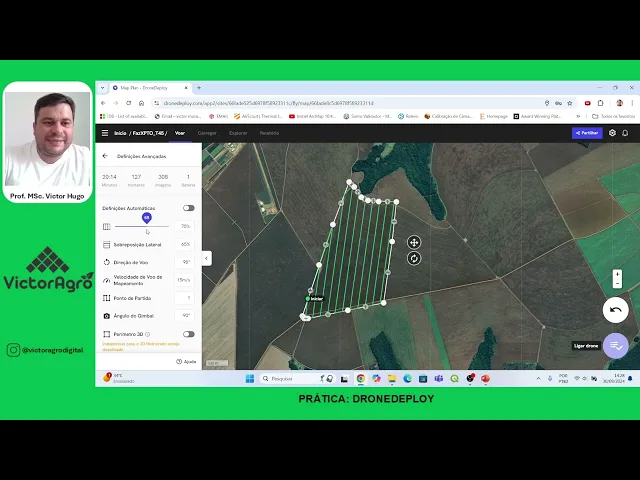Click the Direção de Voo rotation icon
This screenshot has width=640, height=480.
tap(107, 262)
